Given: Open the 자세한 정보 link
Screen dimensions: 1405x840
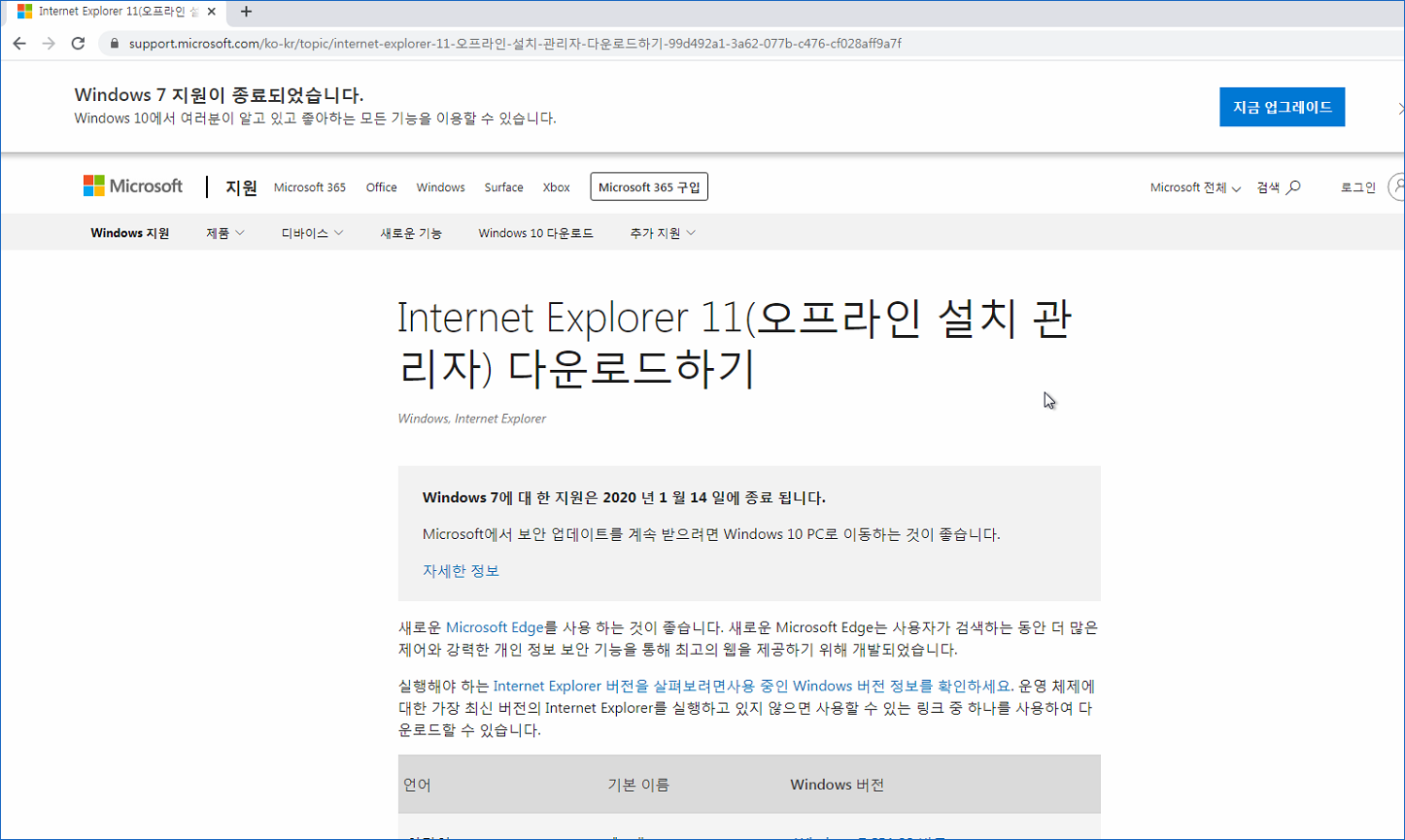Looking at the screenshot, I should coord(461,571).
